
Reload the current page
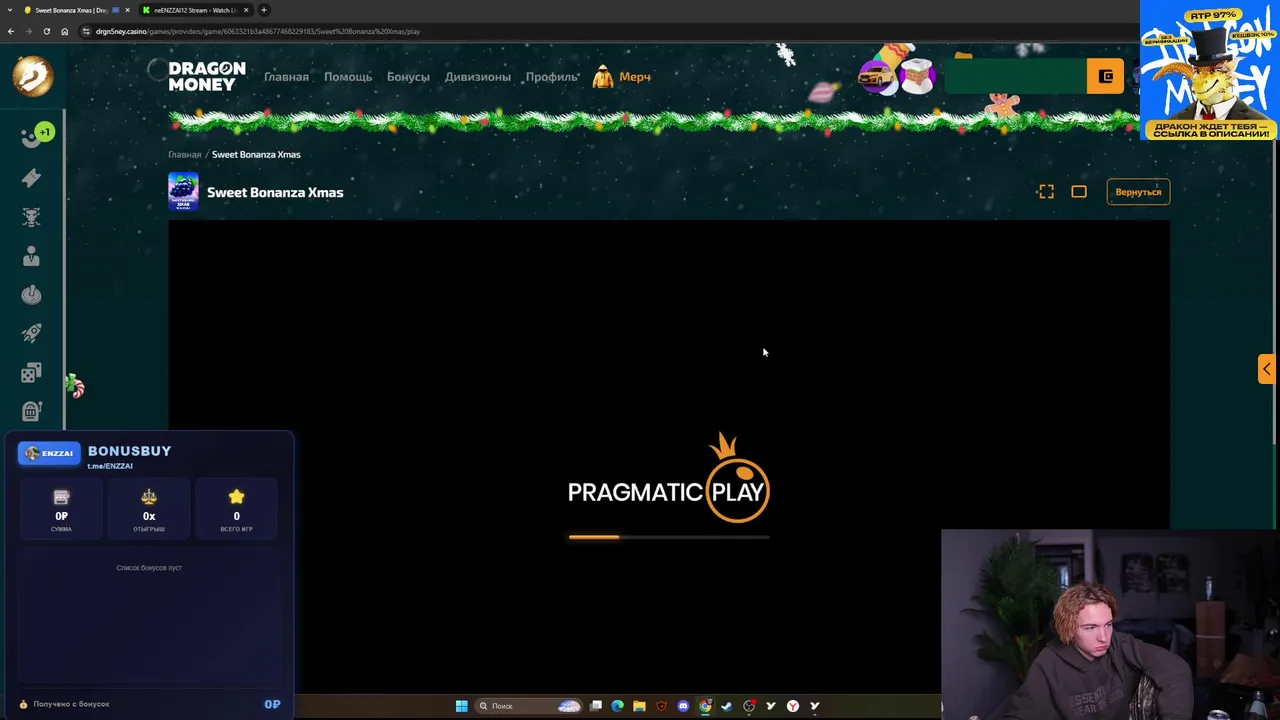point(46,31)
